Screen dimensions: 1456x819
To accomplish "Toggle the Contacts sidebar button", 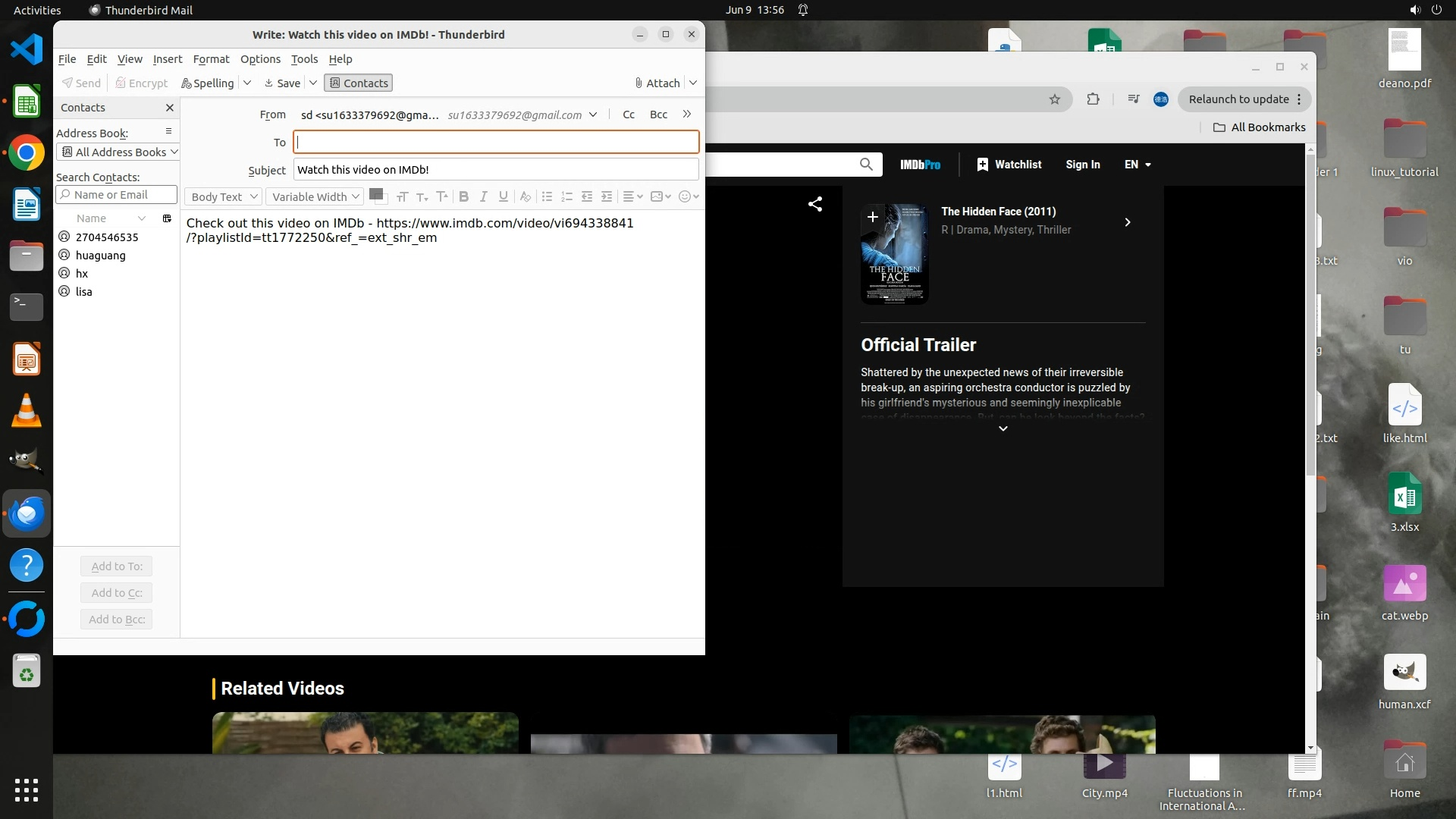I will [358, 83].
